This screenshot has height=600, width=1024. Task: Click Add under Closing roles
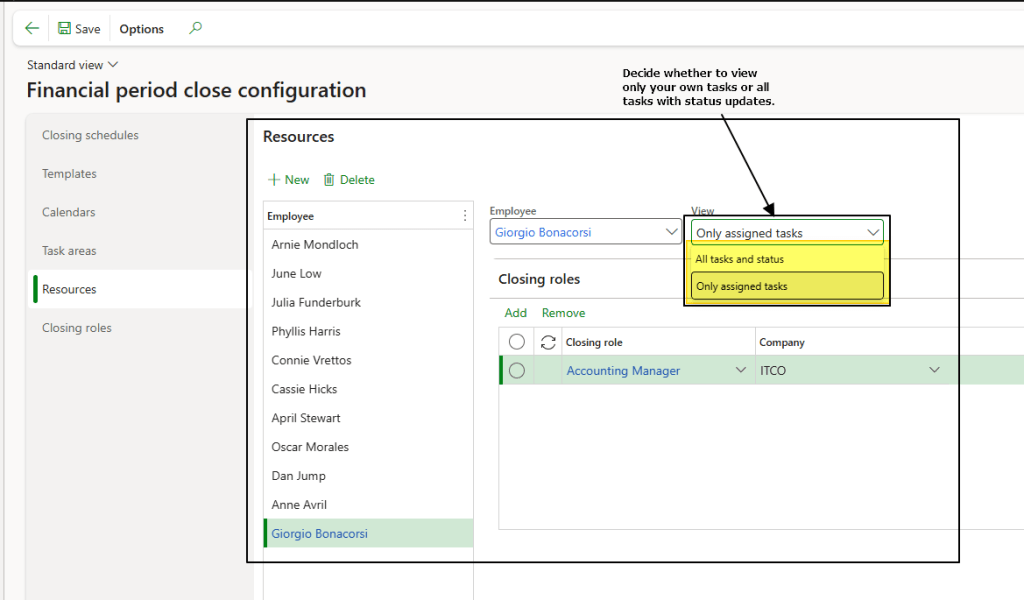(515, 313)
